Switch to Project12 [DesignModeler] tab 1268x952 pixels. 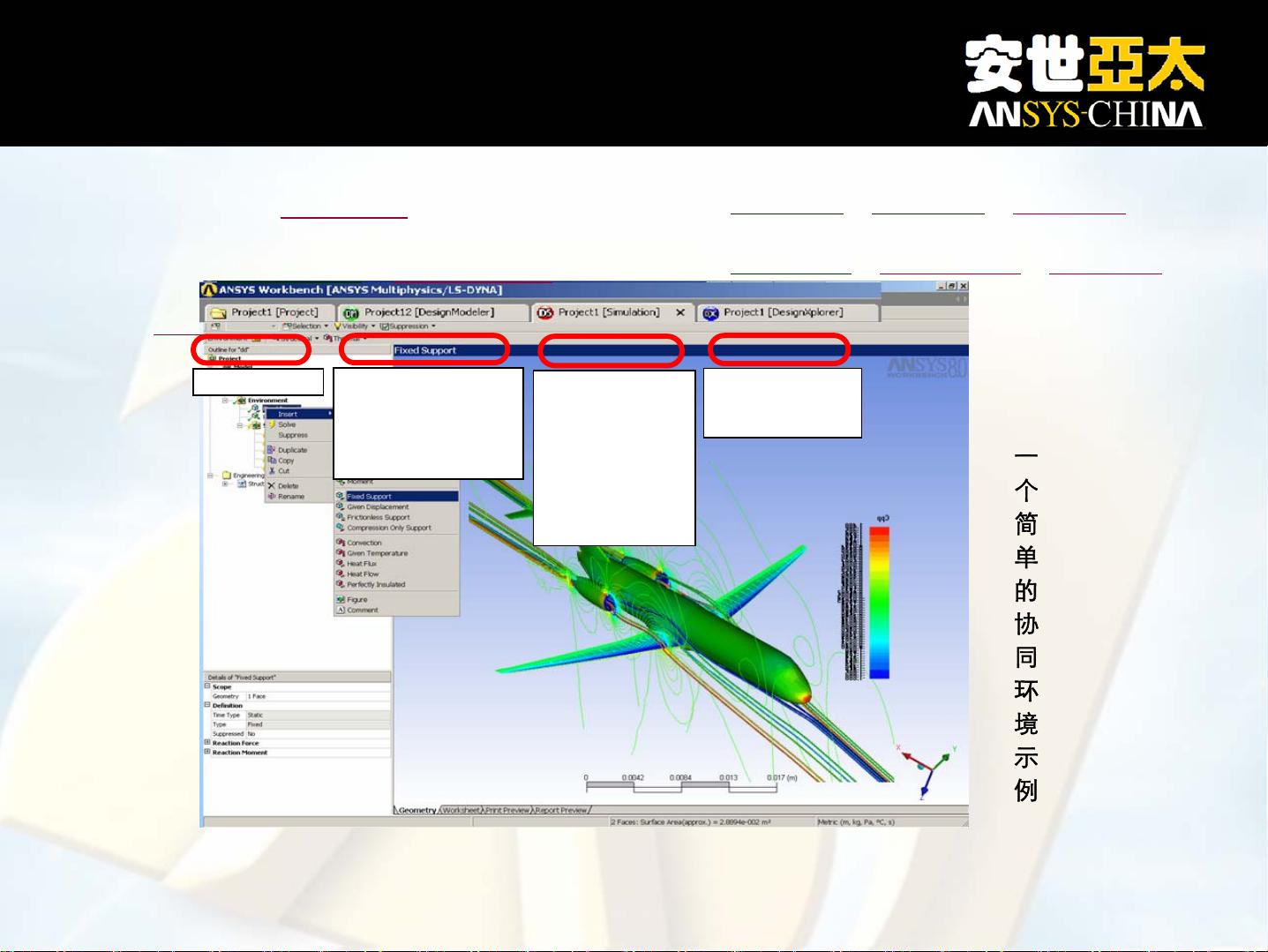(x=432, y=312)
